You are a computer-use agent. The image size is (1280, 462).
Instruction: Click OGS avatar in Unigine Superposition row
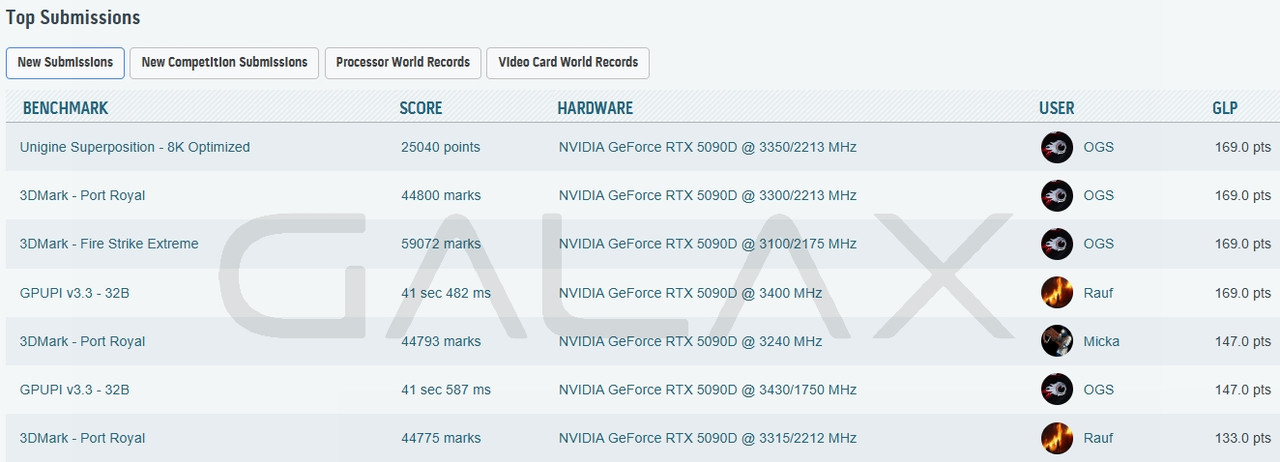click(1057, 147)
